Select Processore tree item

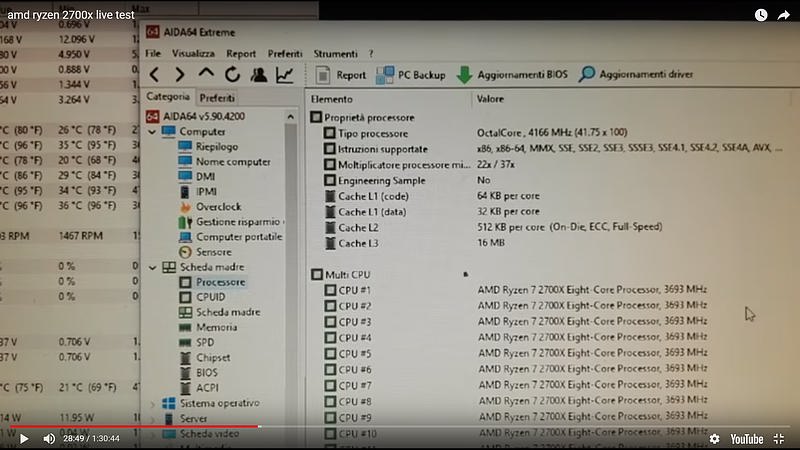212,282
